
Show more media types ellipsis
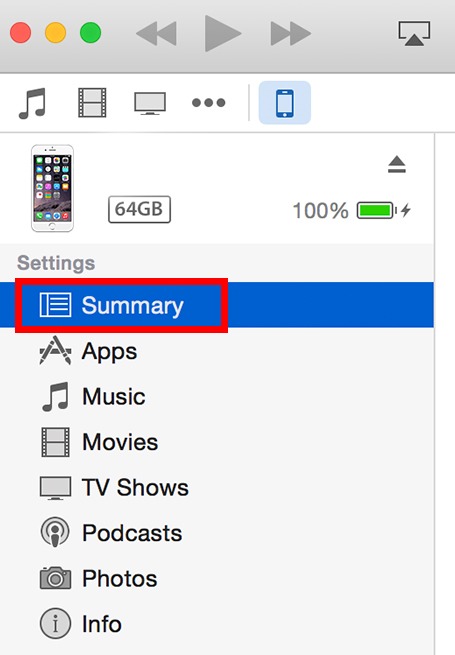pos(208,102)
